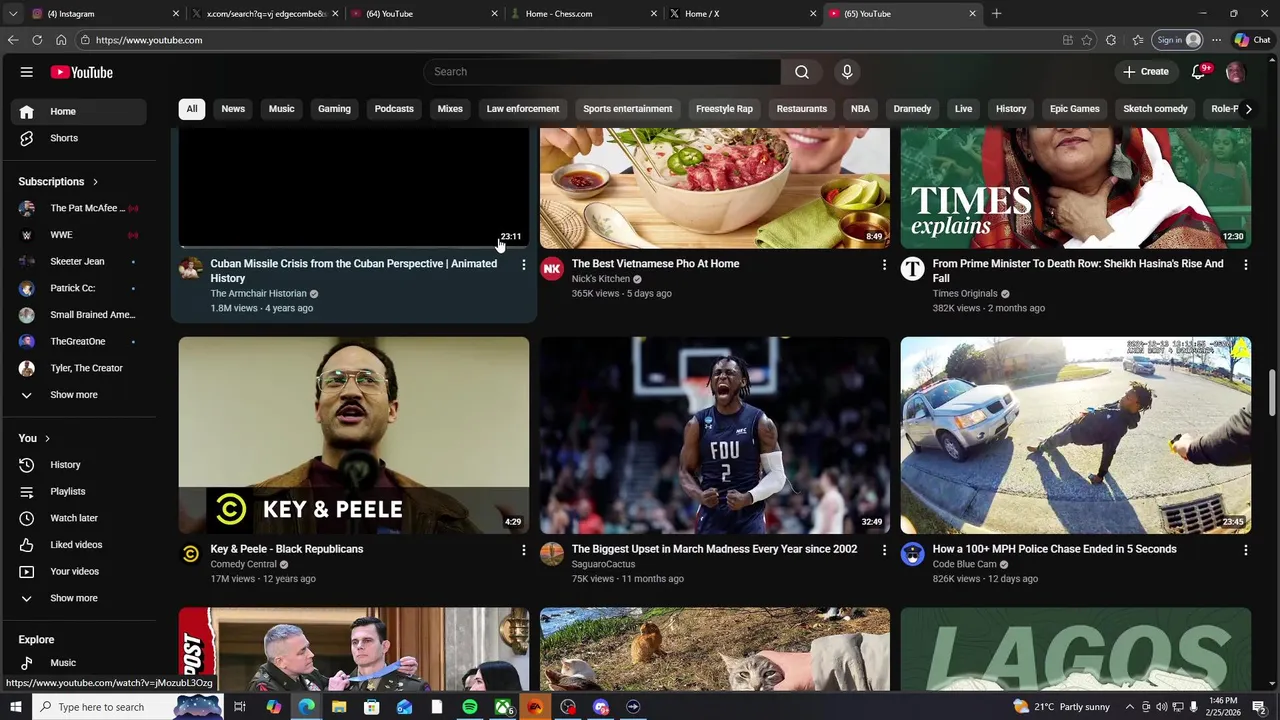
Task: Open WWE subscription channel
Action: (80, 235)
